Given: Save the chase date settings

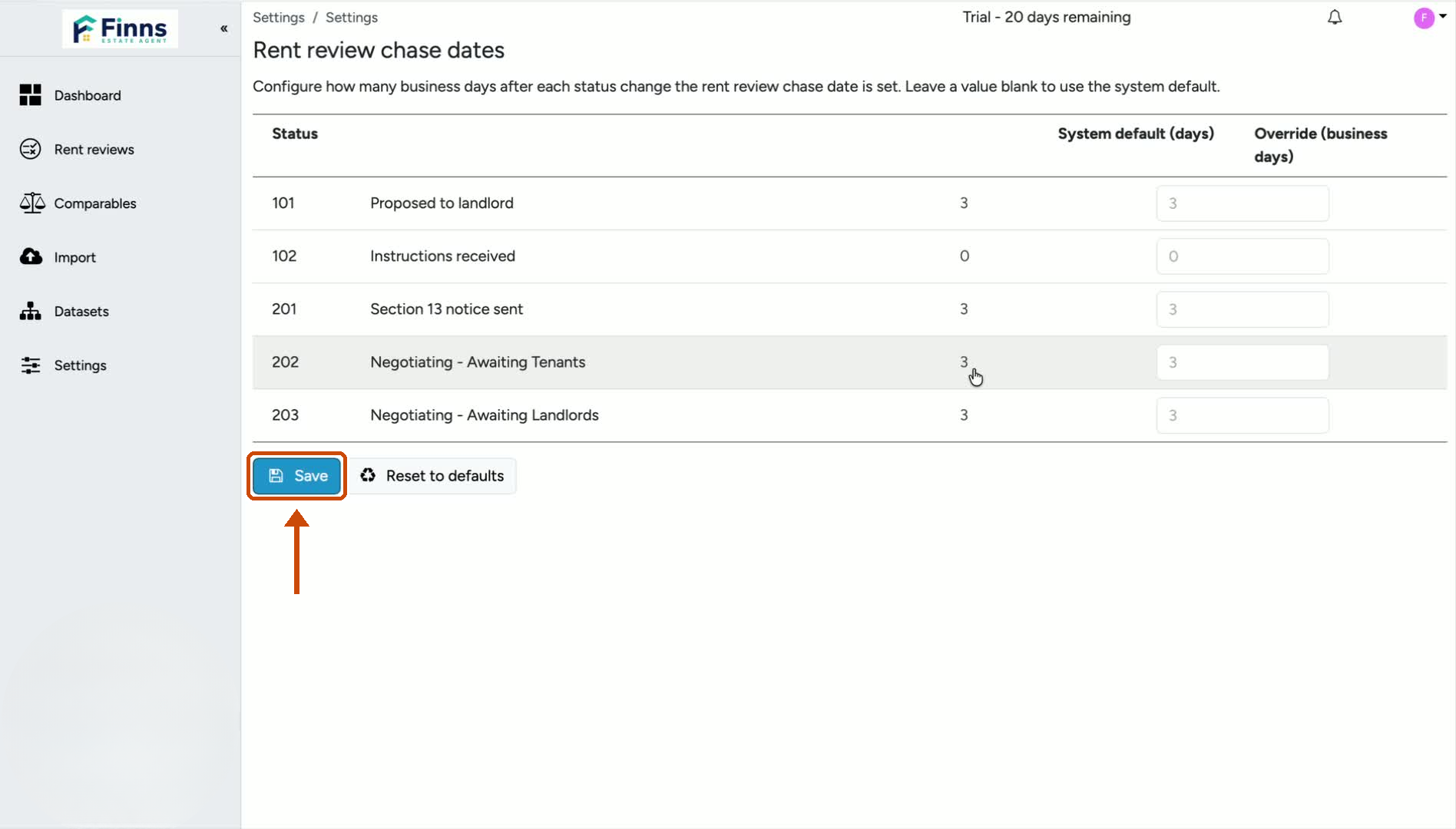Looking at the screenshot, I should pos(297,476).
